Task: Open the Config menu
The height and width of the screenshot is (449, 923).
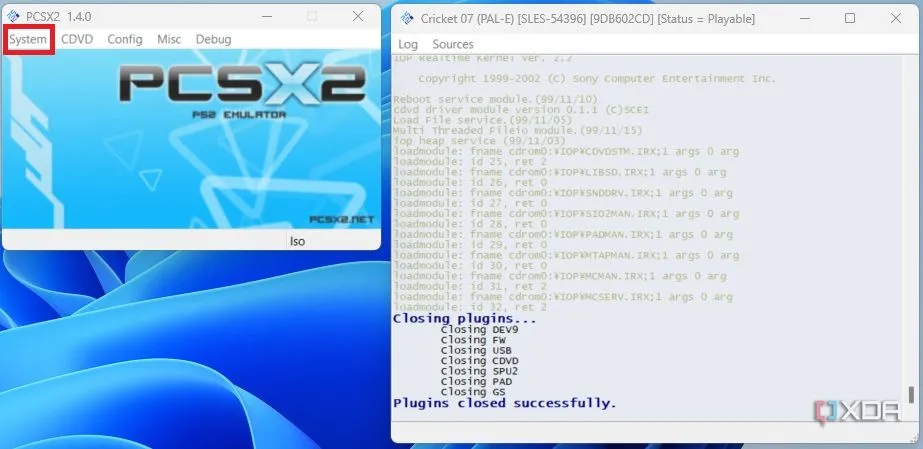Action: point(125,39)
